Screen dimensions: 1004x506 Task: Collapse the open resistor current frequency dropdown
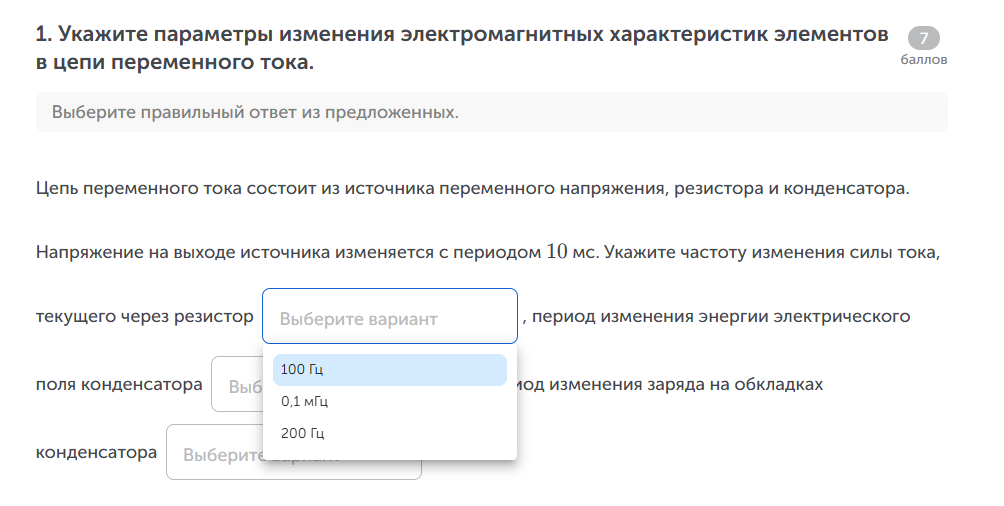coord(389,317)
